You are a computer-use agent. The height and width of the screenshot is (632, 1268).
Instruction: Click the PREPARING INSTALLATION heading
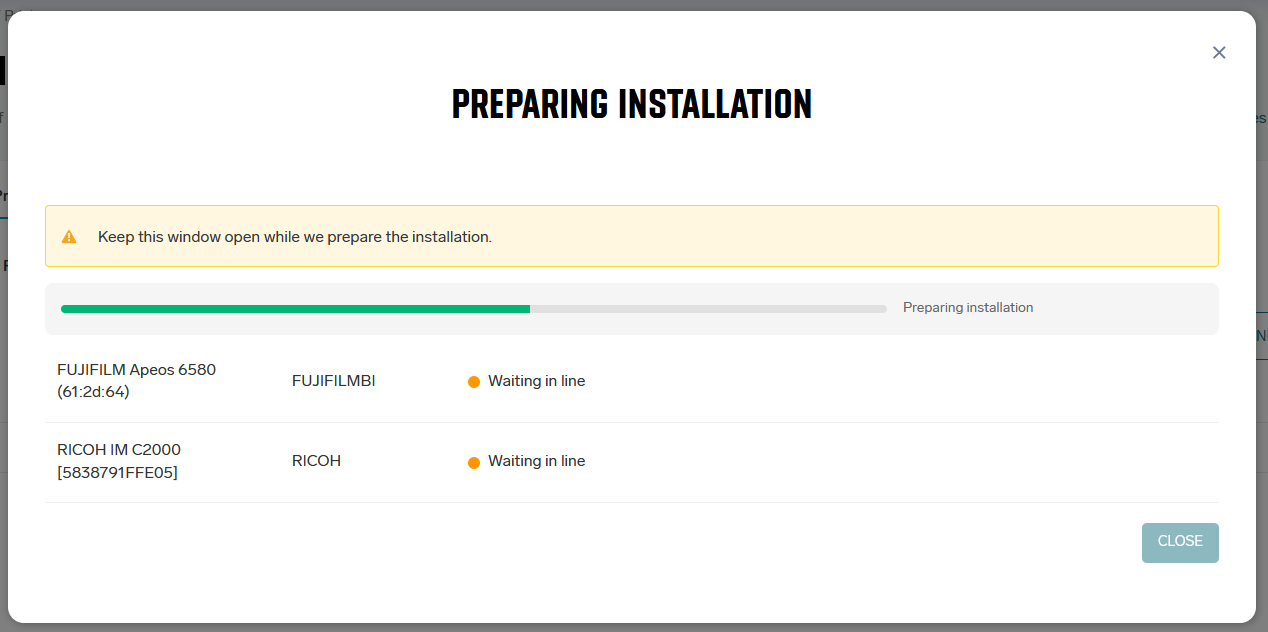(x=632, y=104)
